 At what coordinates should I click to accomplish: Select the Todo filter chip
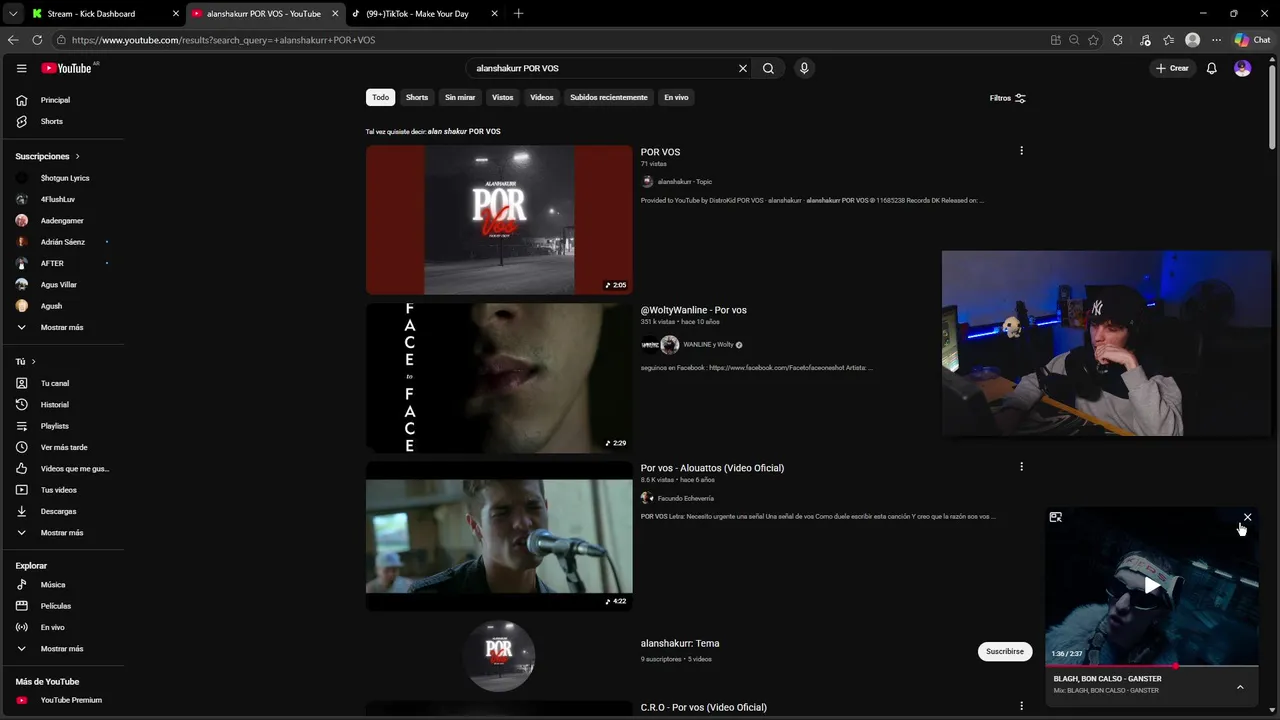(380, 97)
